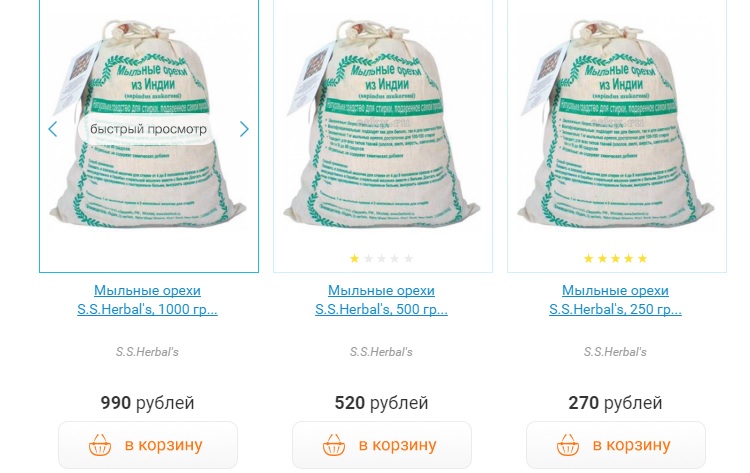
Task: Click basket icon under 270 рублей product
Action: 568,445
